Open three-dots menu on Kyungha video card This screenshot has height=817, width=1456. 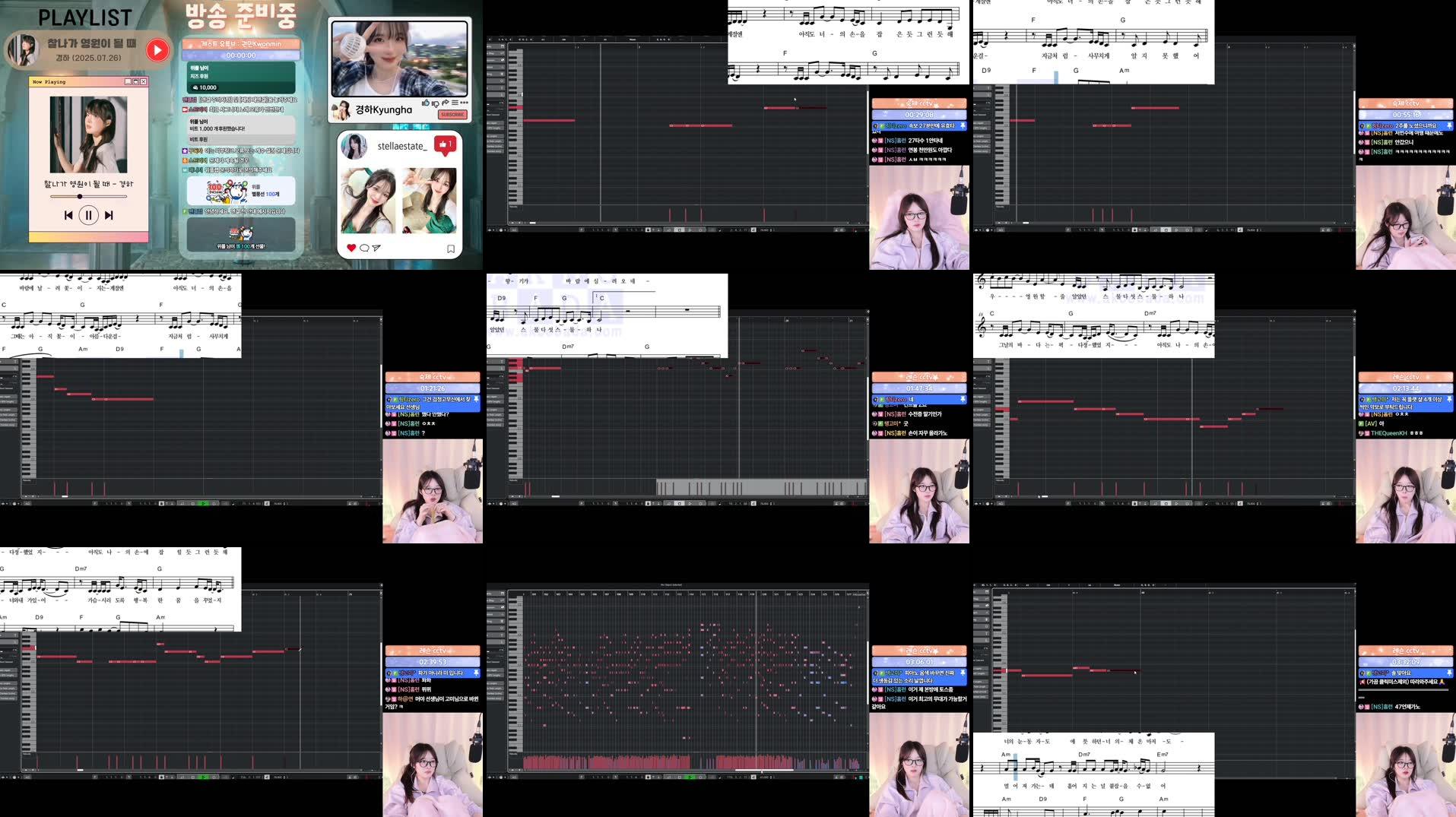pyautogui.click(x=464, y=103)
